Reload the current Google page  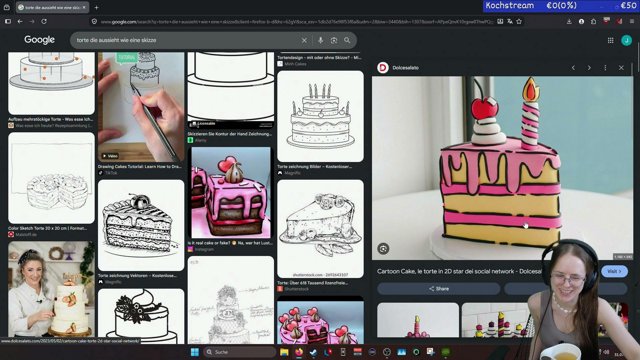point(44,21)
